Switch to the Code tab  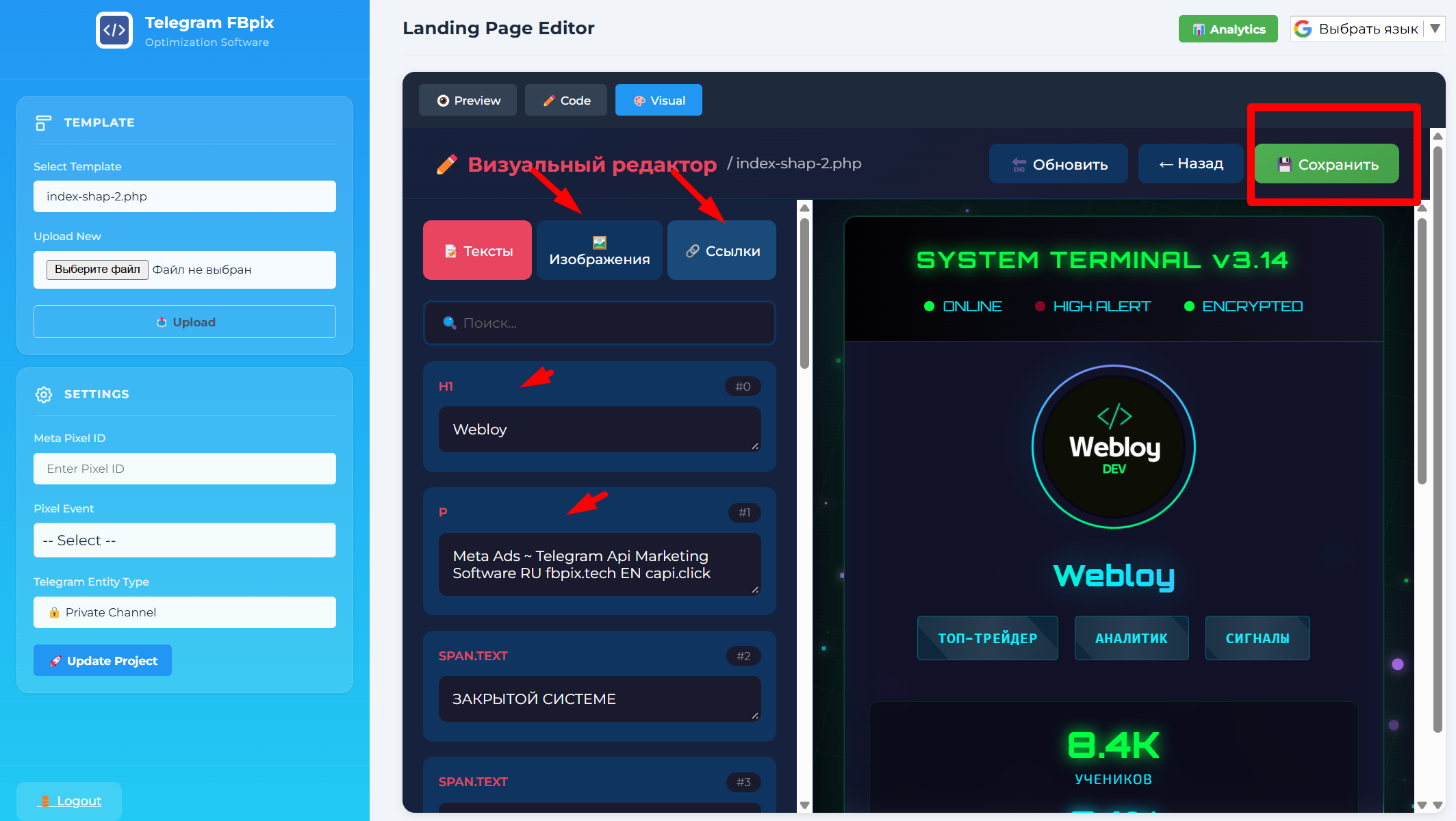566,101
